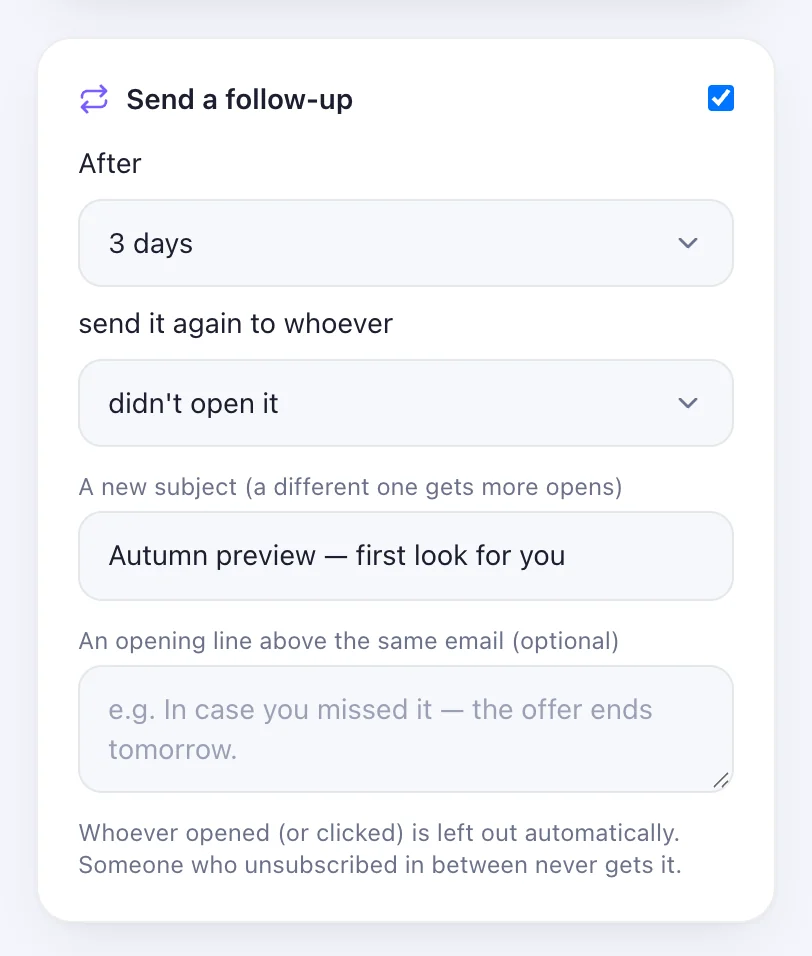Click the chevron beside didn't open it
Screen dimensions: 812x956
(x=688, y=403)
